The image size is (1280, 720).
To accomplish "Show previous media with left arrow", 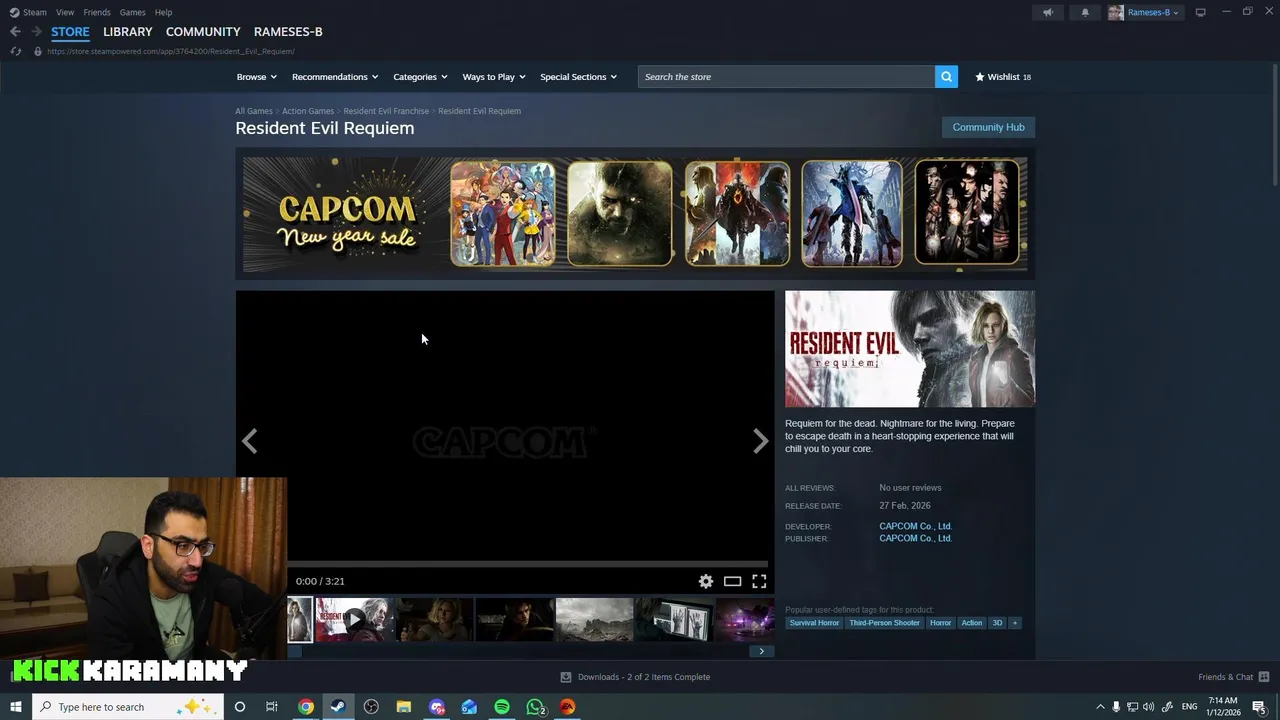I will click(x=249, y=441).
